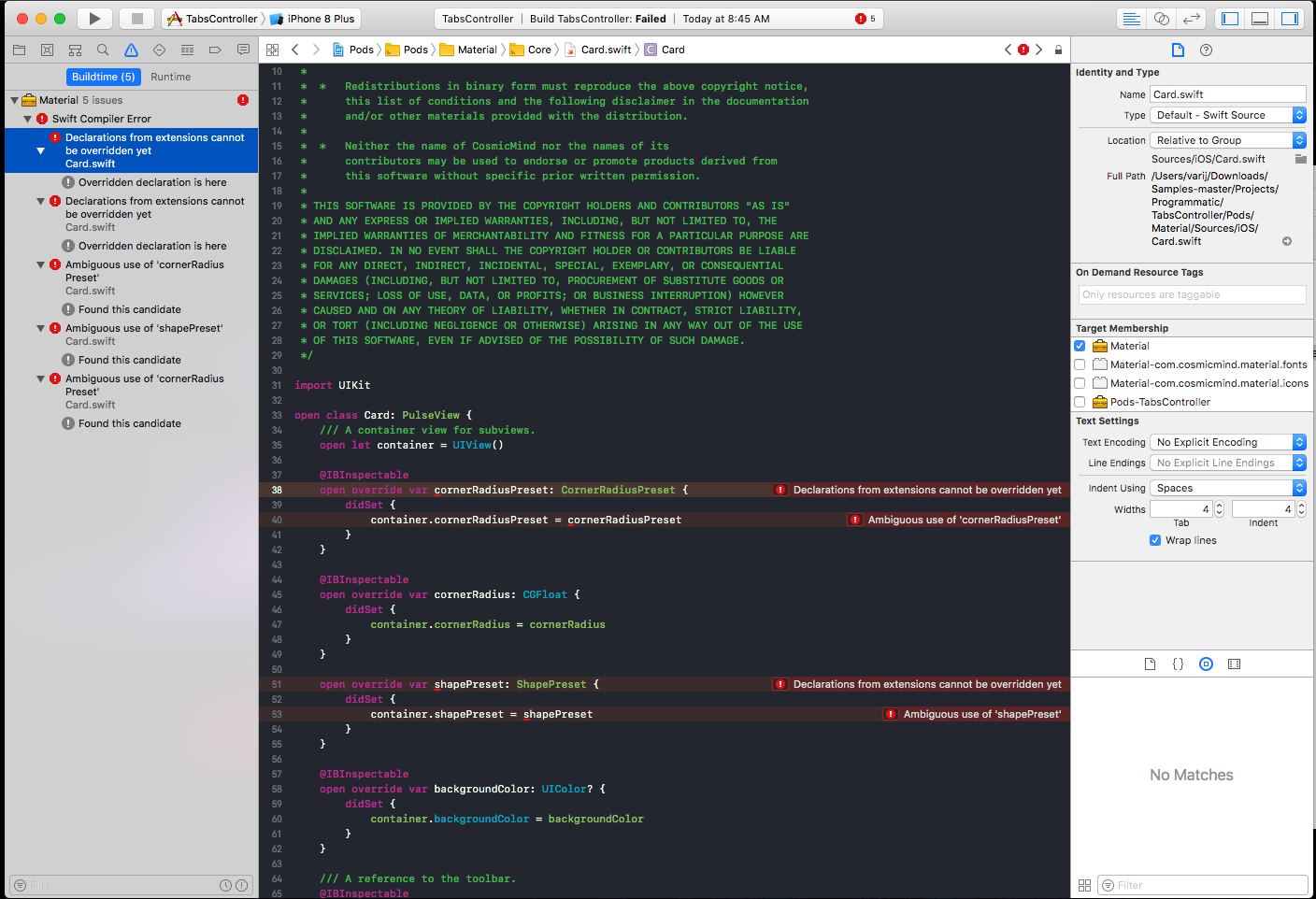This screenshot has width=1316, height=899.
Task: Toggle the Wrap lines checkbox
Action: coord(1155,540)
